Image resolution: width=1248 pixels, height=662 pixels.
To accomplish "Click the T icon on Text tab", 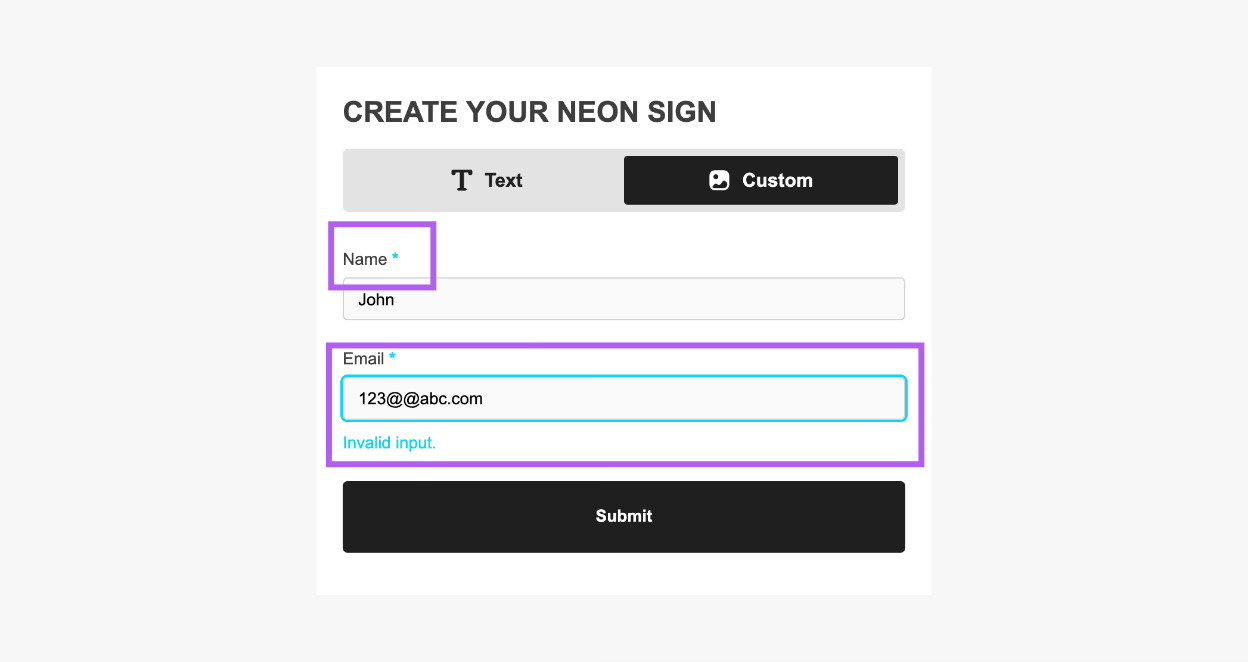I will pyautogui.click(x=461, y=180).
